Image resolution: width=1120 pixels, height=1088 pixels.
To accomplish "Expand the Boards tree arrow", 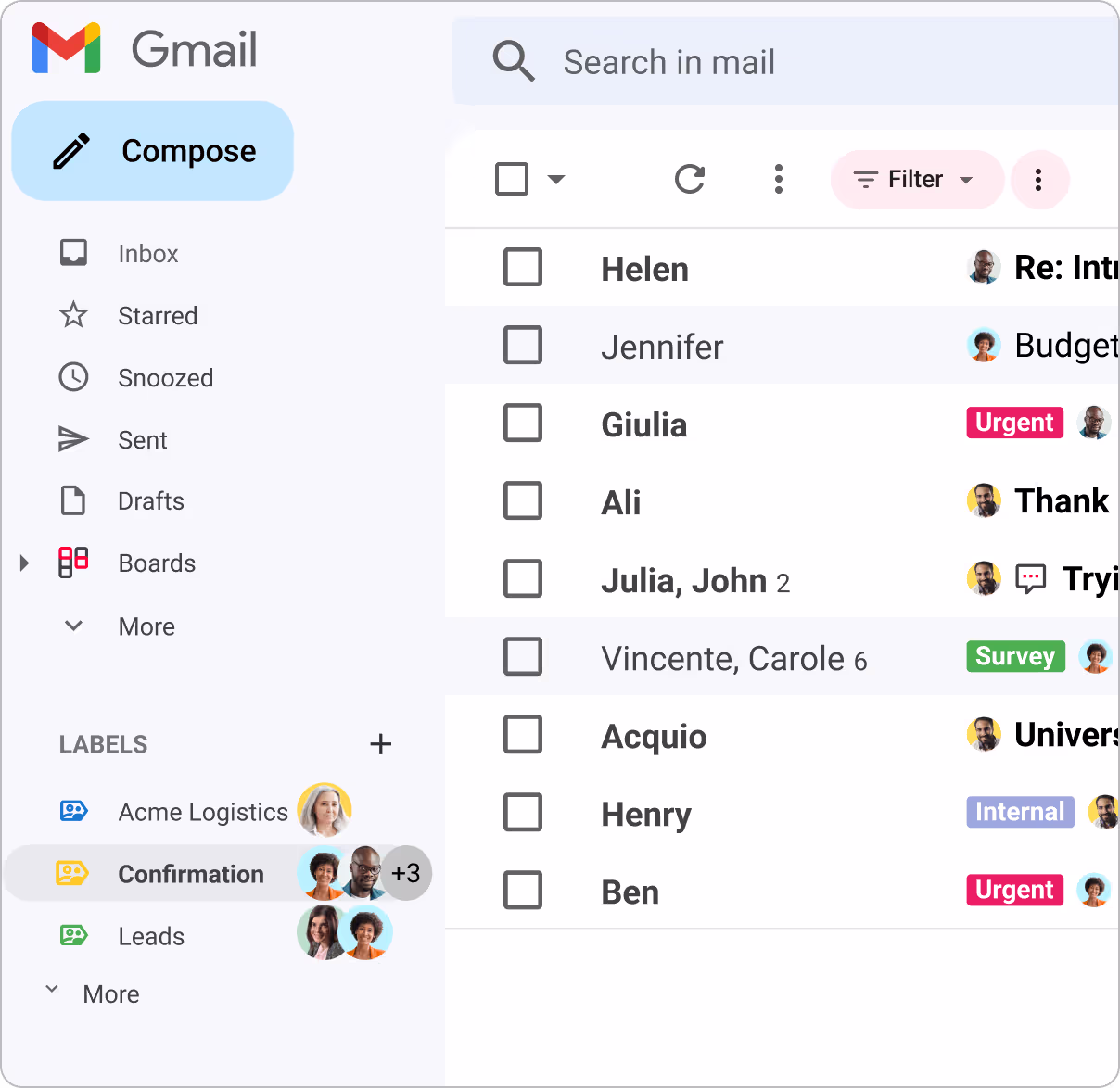I will tap(25, 563).
